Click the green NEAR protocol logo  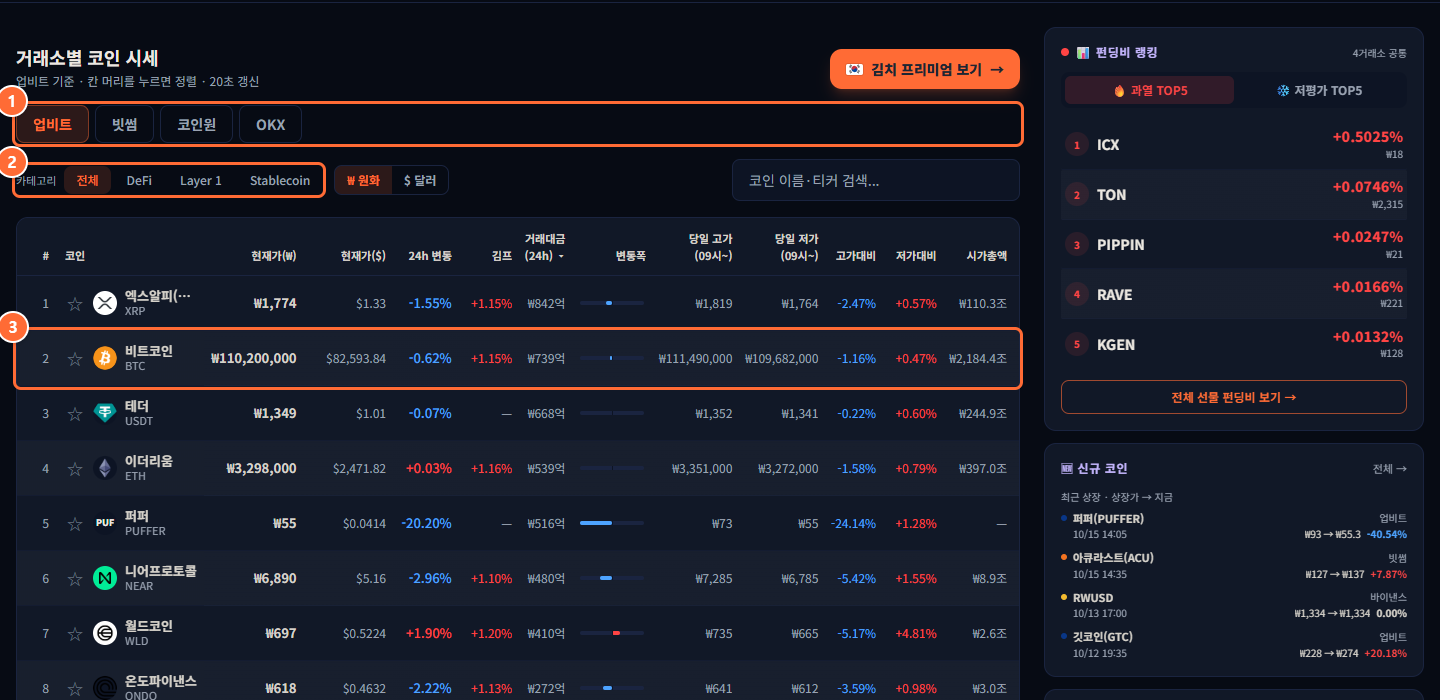[x=105, y=578]
